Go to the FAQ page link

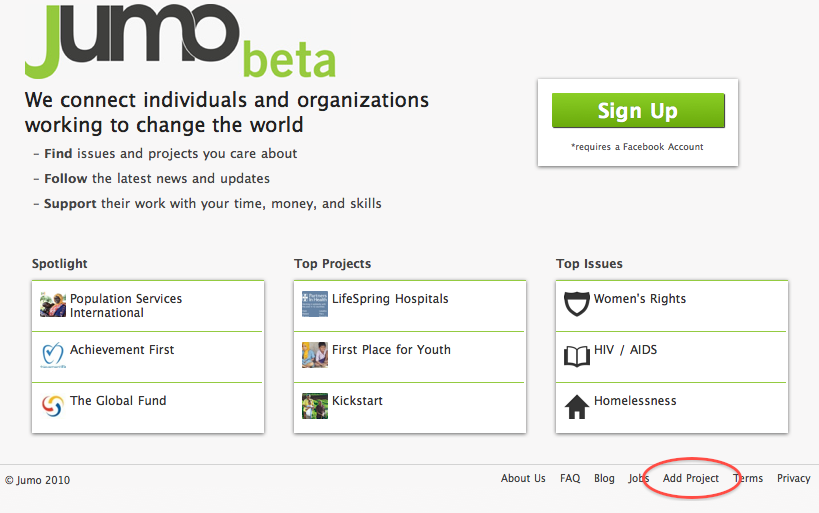click(x=570, y=479)
